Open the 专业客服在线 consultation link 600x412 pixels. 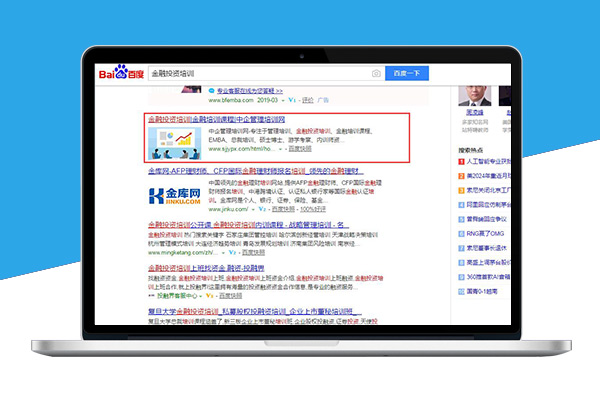(249, 91)
